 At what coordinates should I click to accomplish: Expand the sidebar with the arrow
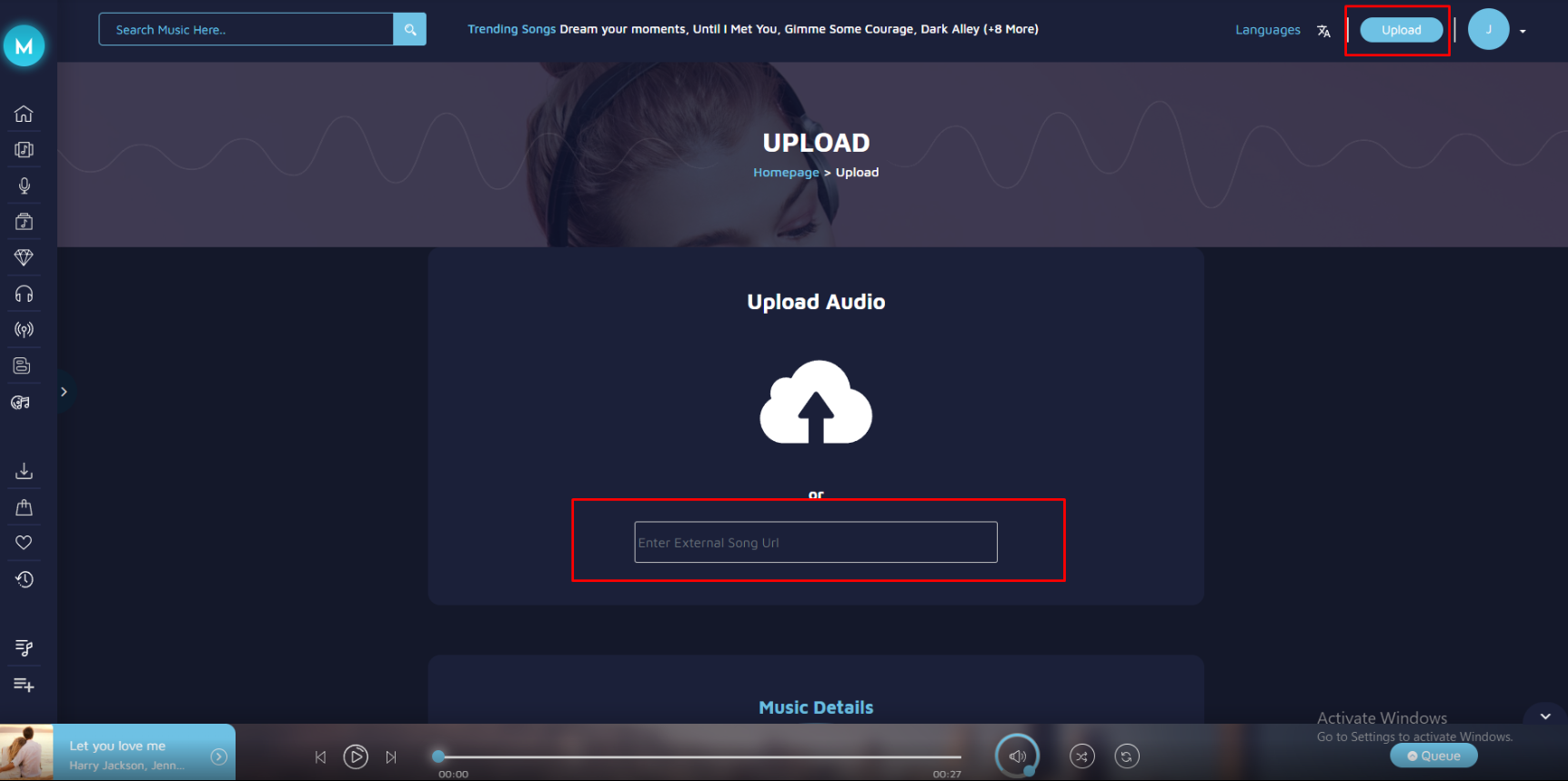pos(64,392)
